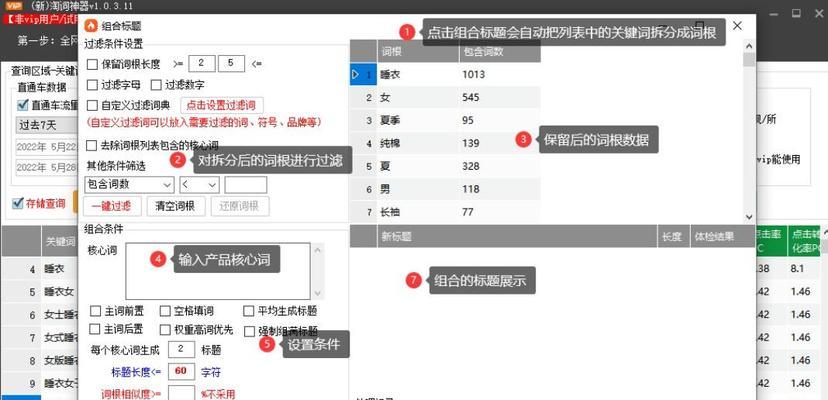Enable 主词前置 checkbox
828x400 pixels.
click(x=96, y=311)
